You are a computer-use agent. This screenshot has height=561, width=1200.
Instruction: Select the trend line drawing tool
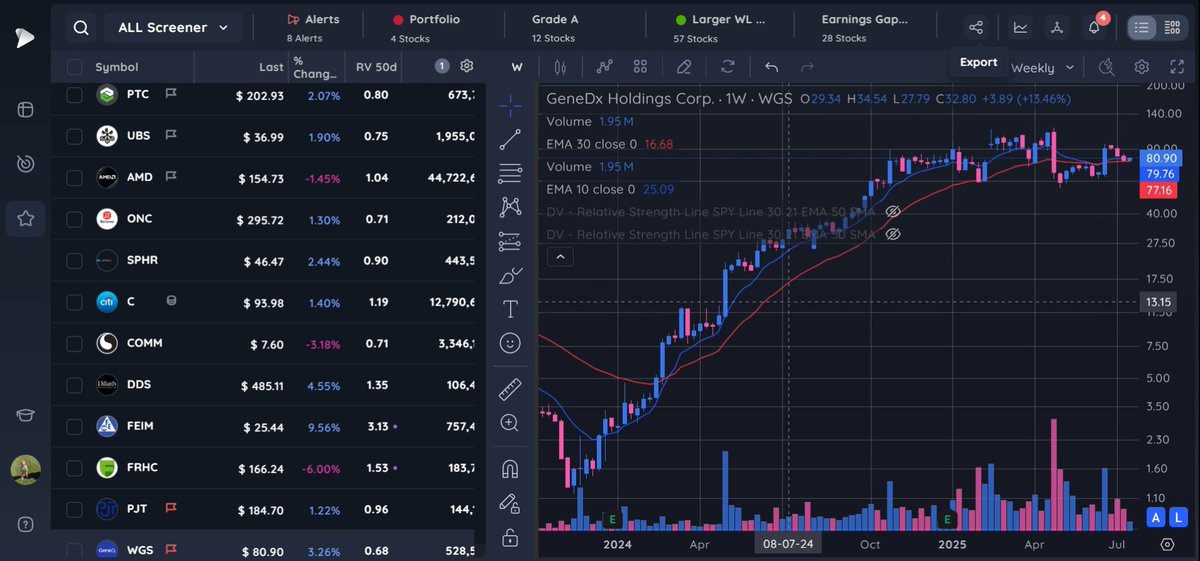point(510,139)
